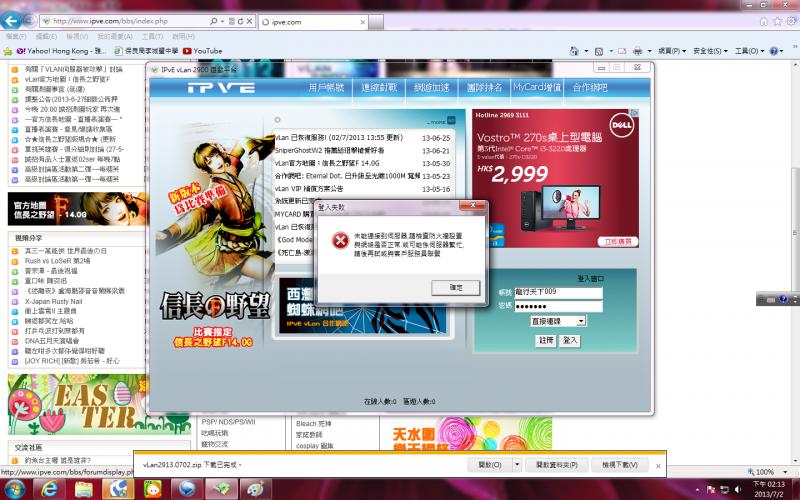
Task: Open the 團隊排名 tab in IPvE window
Action: pos(484,87)
